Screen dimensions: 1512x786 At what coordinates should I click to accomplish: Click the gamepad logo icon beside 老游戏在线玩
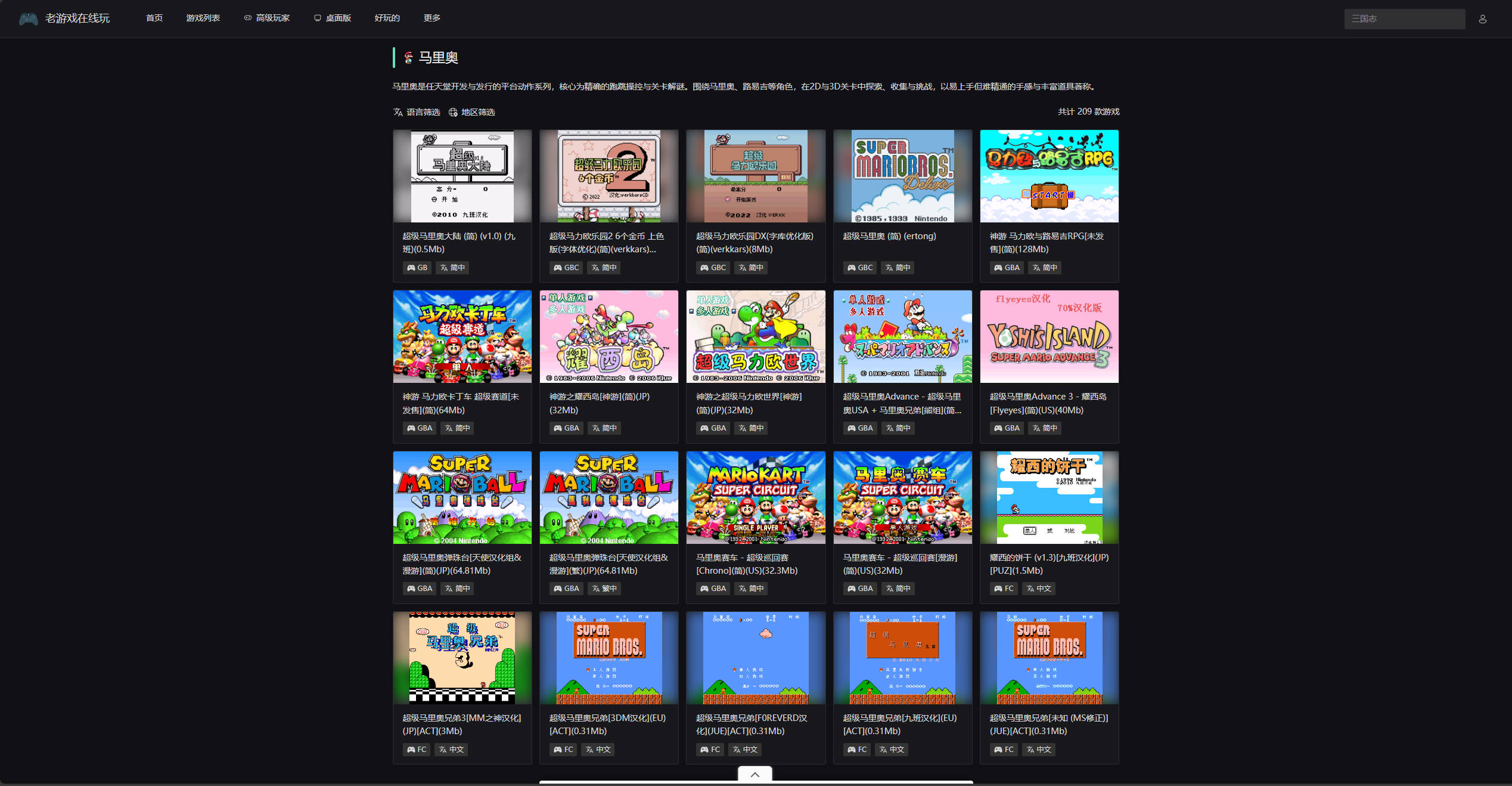tap(28, 18)
